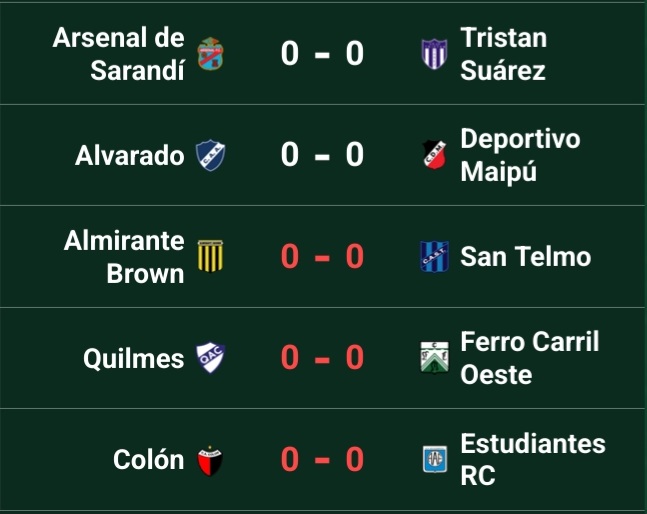Select the Tristan Suárez team name
The height and width of the screenshot is (514, 647).
point(503,54)
